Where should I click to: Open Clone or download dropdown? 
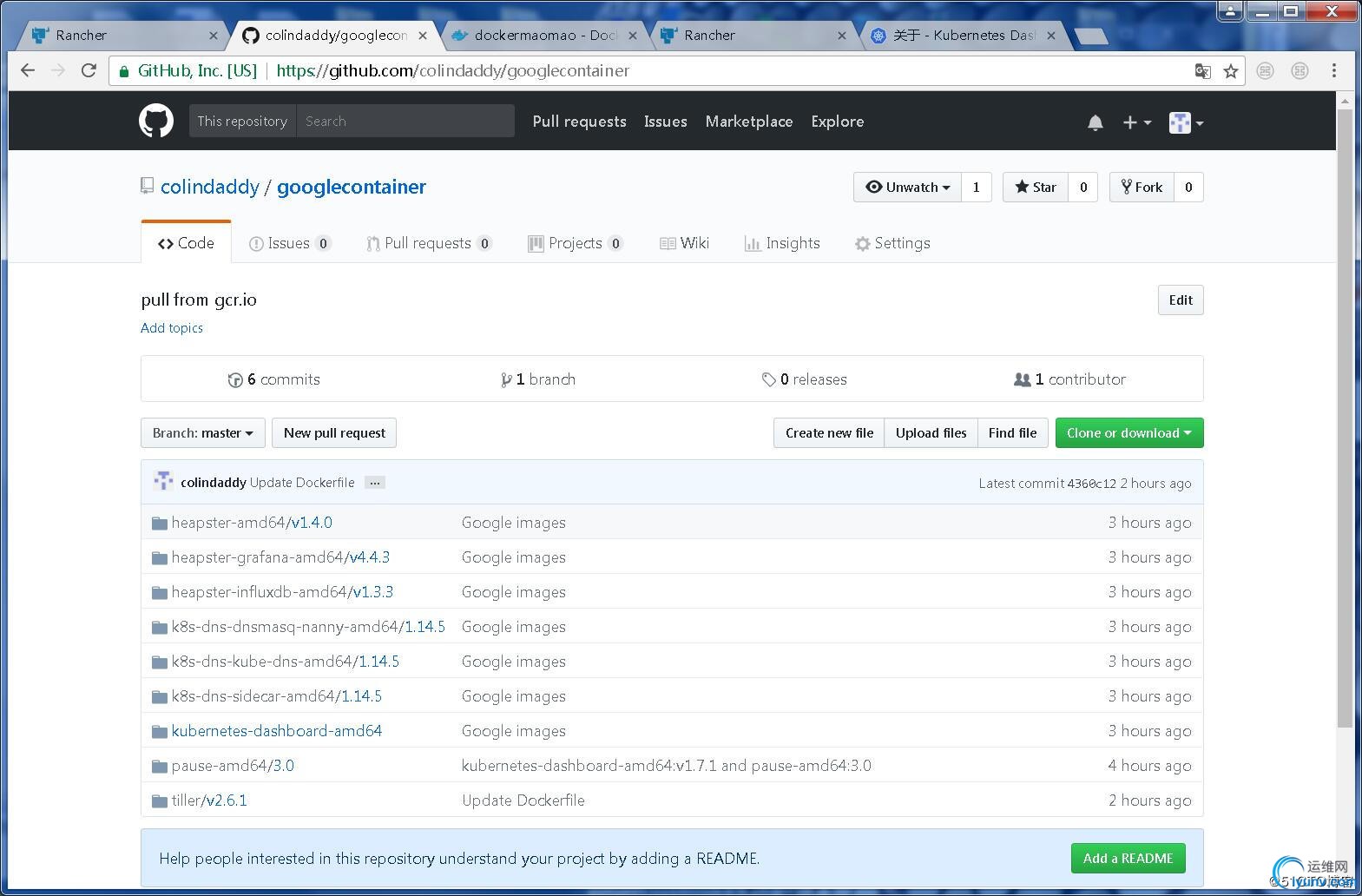pos(1129,433)
